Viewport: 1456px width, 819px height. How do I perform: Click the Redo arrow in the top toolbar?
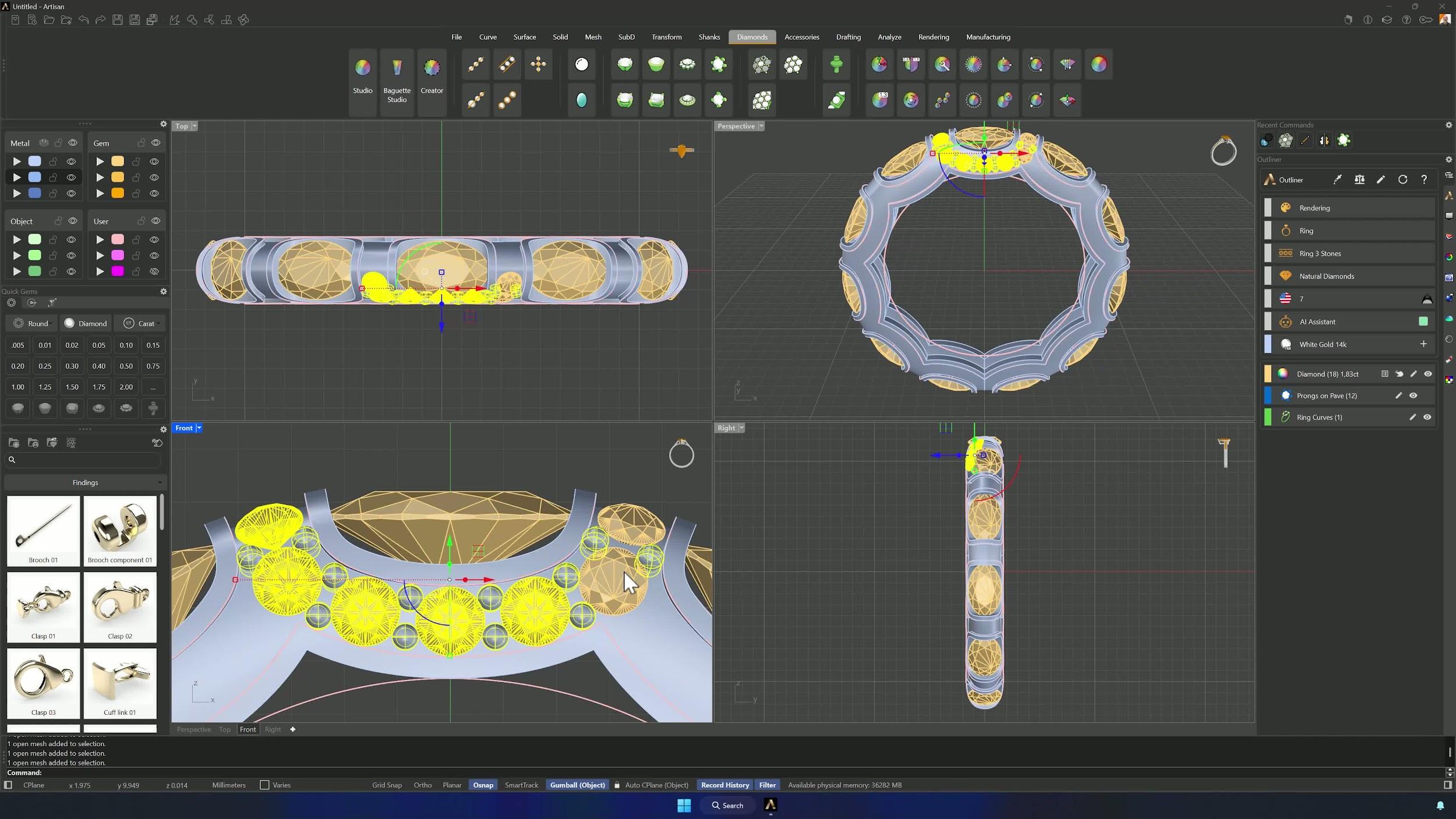point(100,20)
